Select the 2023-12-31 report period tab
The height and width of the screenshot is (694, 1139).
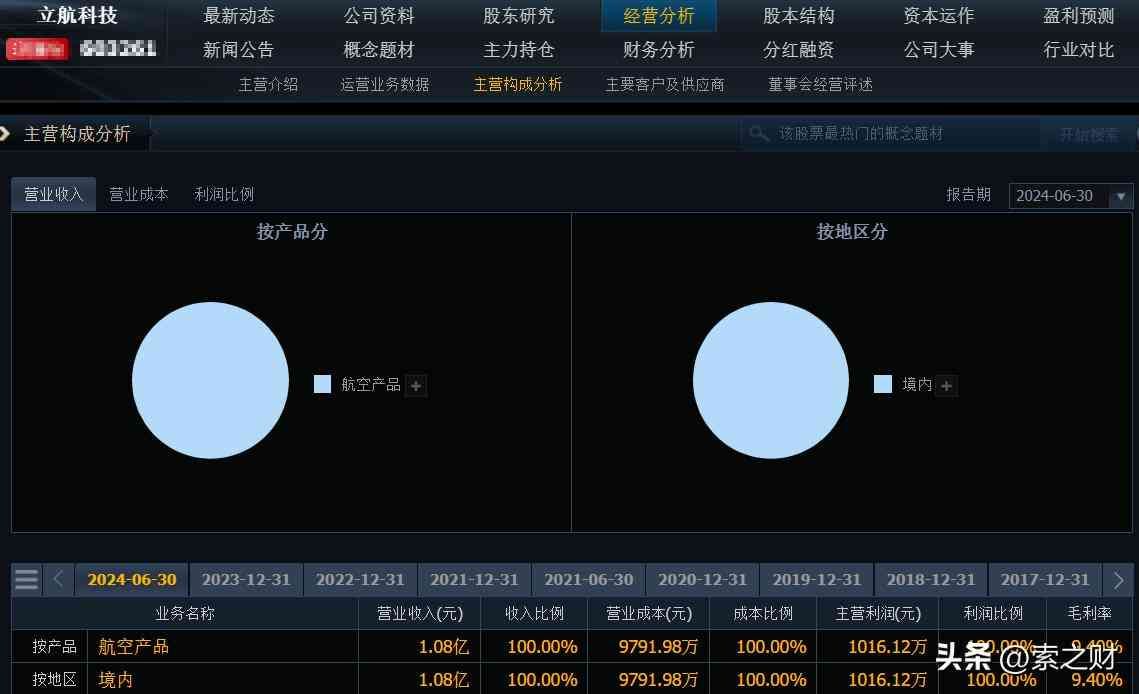246,579
